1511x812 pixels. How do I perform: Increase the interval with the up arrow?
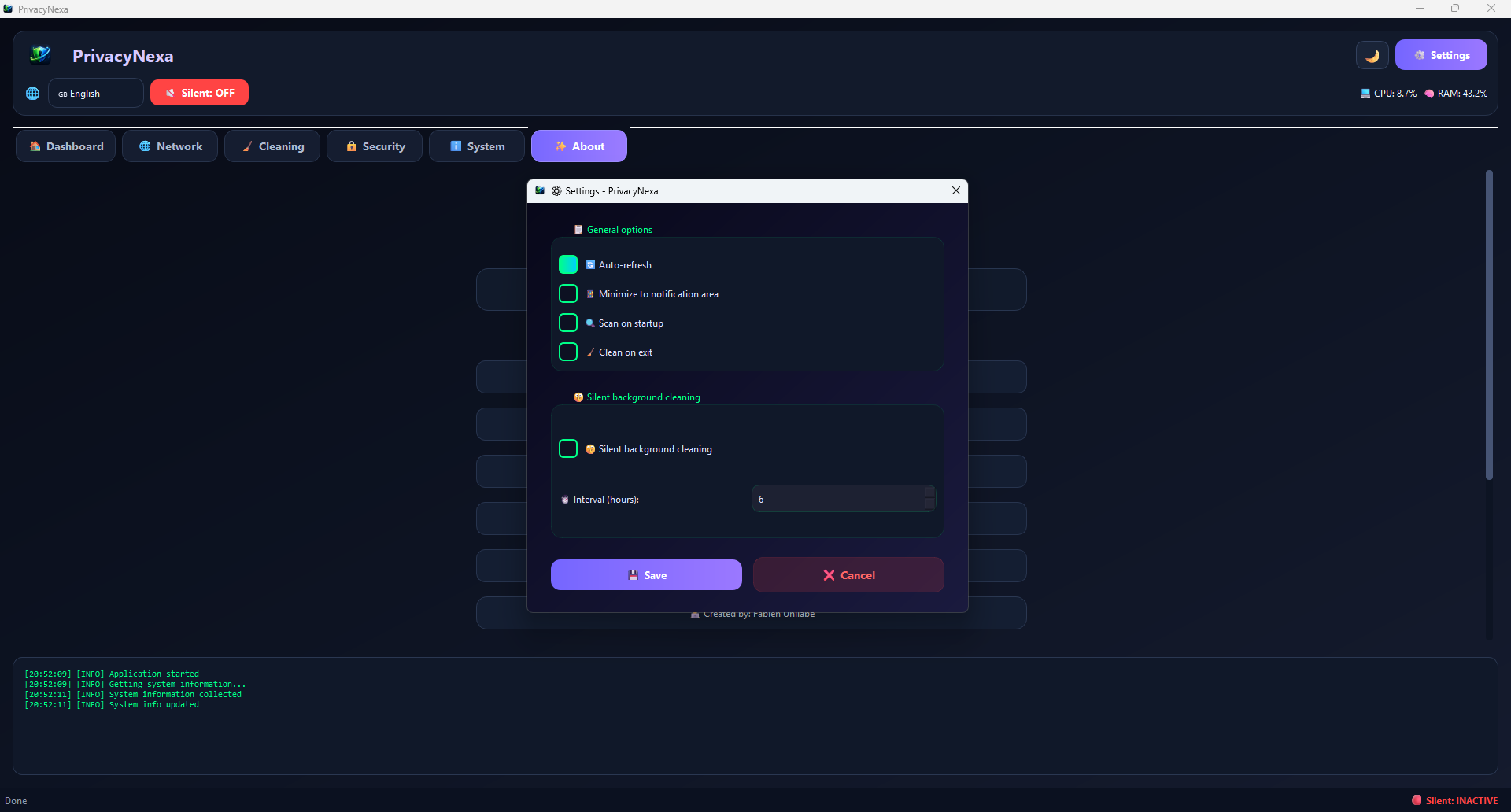click(929, 493)
